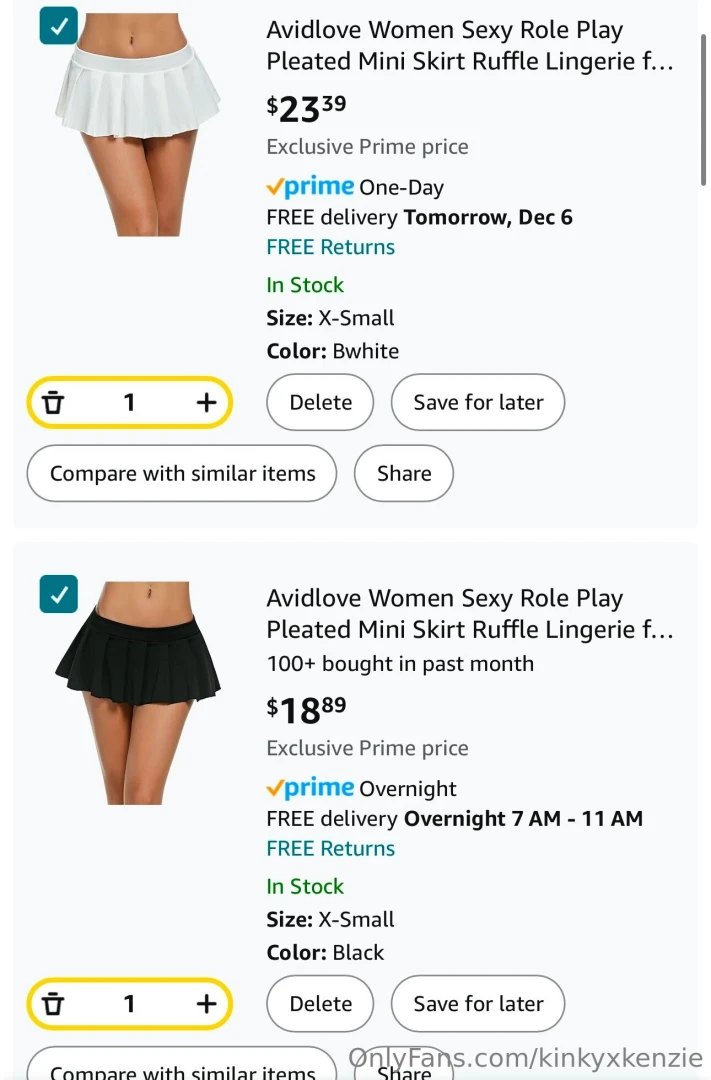The width and height of the screenshot is (711, 1080).
Task: Delete the black skirt item
Action: click(320, 1003)
